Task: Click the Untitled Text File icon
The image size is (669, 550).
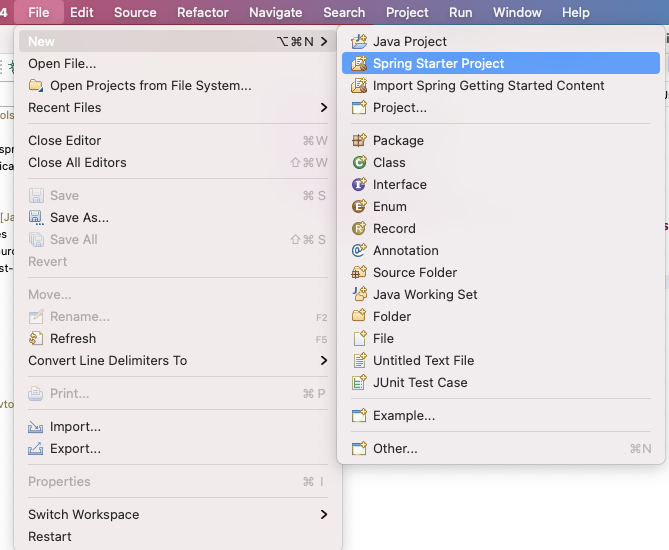Action: coord(359,361)
